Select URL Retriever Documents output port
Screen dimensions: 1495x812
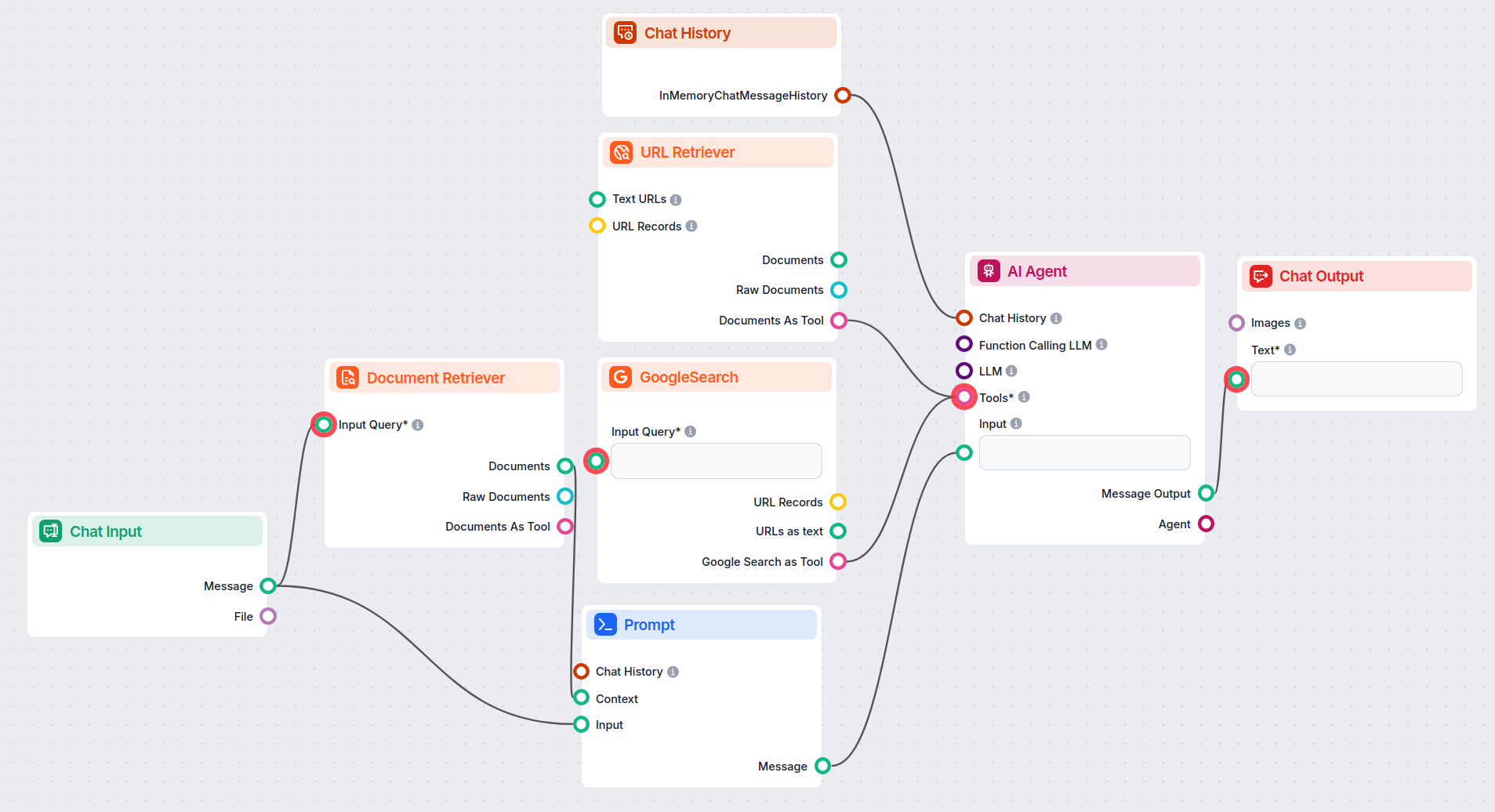pyautogui.click(x=839, y=259)
